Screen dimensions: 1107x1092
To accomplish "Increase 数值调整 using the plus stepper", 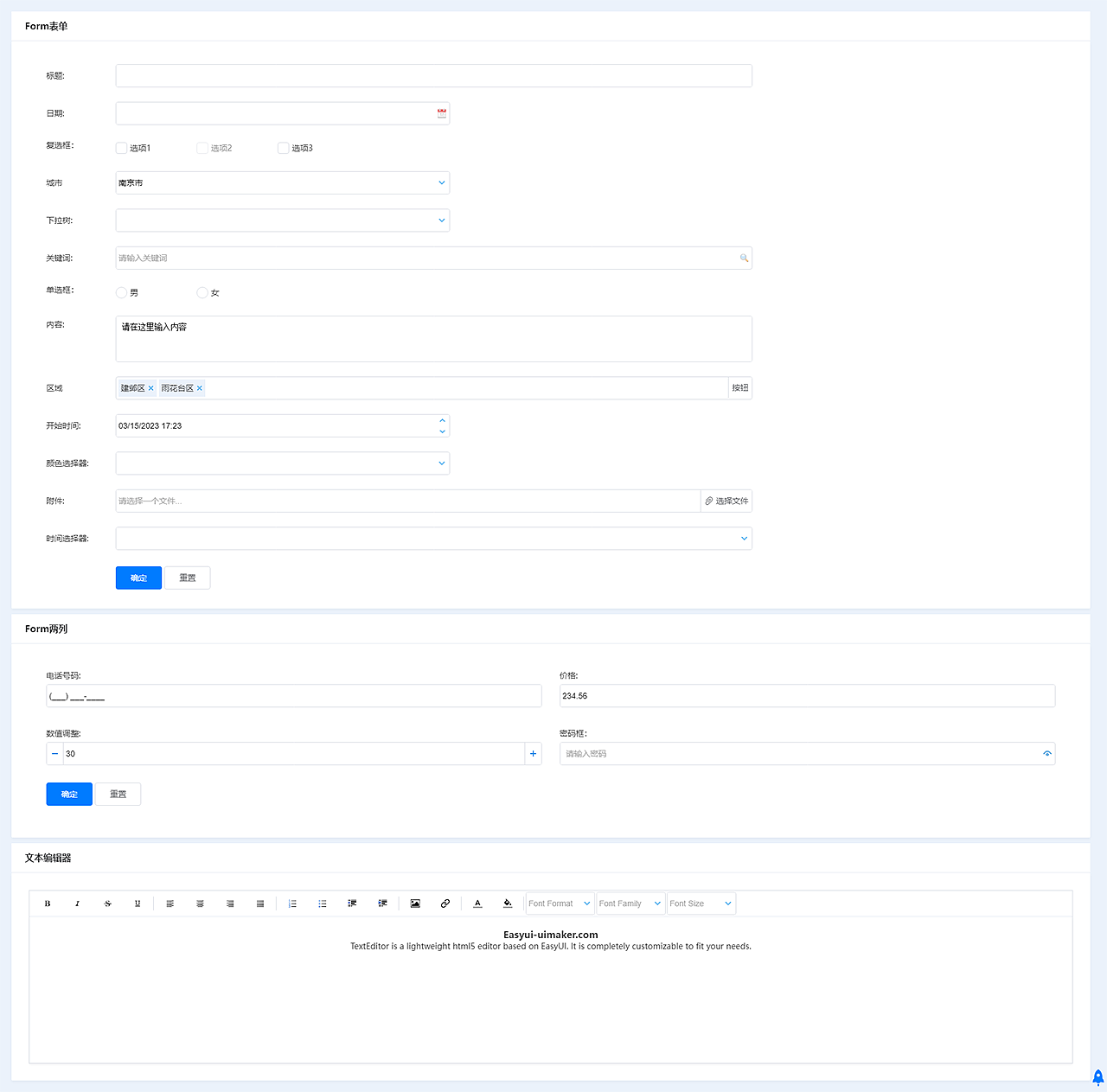I will (x=533, y=753).
